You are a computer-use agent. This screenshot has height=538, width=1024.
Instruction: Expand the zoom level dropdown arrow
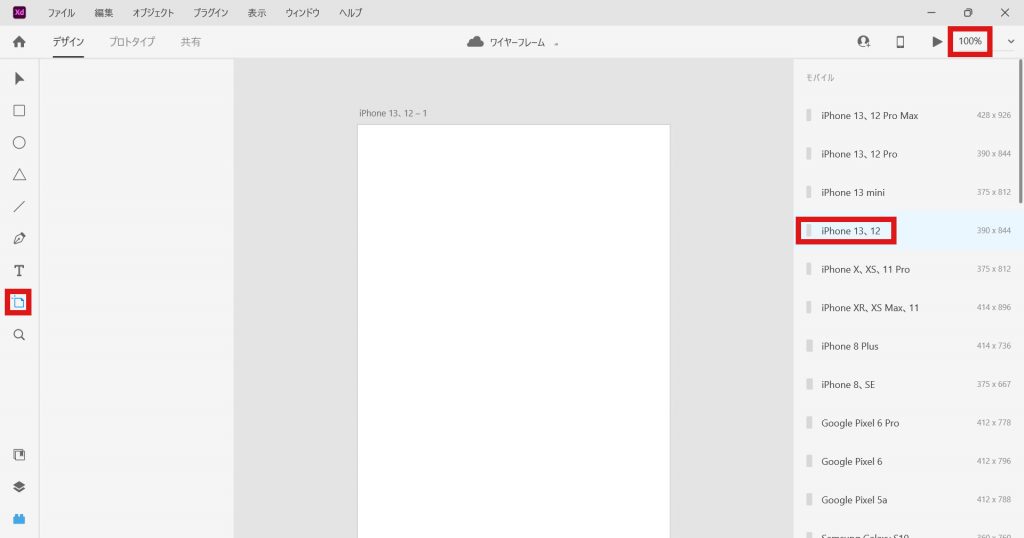[x=1010, y=42]
